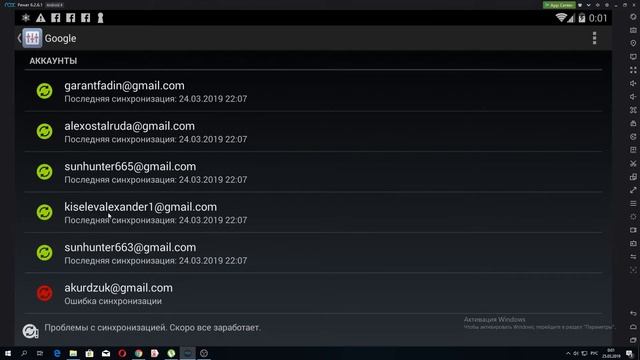640x360 pixels.
Task: Click the red sync error icon for akurdzuk
Action: click(x=44, y=293)
